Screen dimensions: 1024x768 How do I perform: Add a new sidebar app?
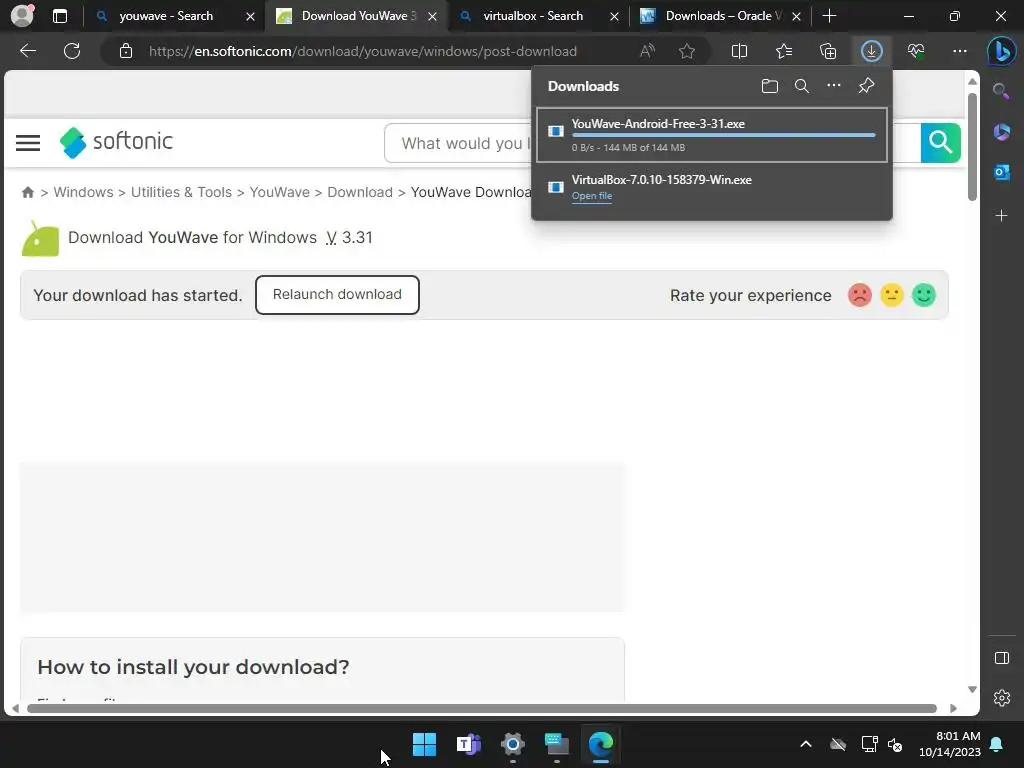click(x=1002, y=216)
